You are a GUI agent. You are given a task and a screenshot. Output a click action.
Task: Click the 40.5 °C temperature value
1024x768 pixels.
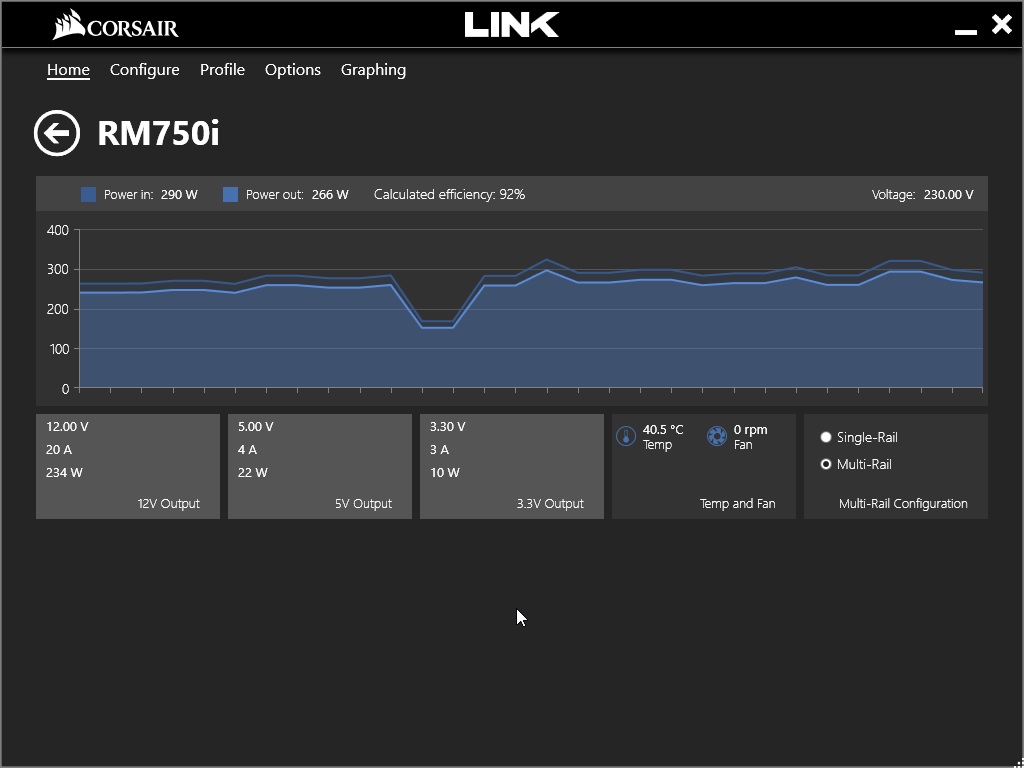point(663,430)
